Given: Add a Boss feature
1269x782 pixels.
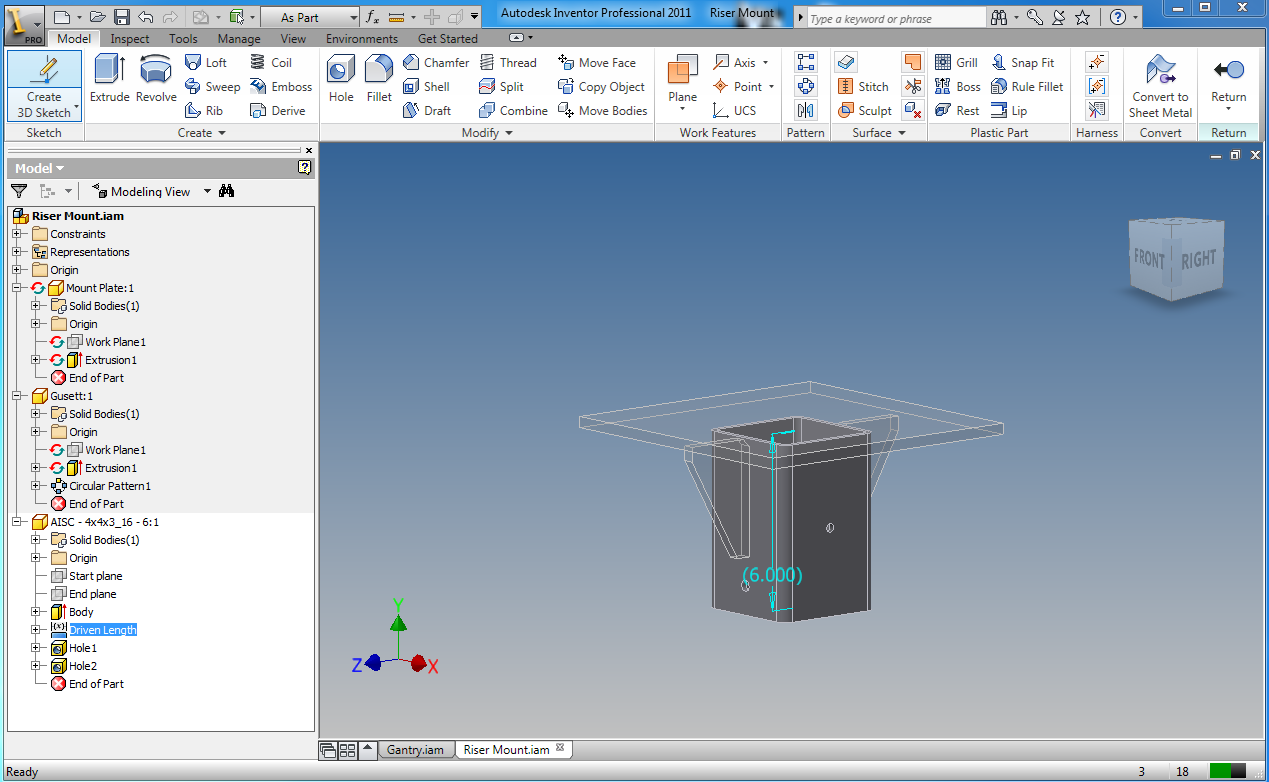Looking at the screenshot, I should tap(958, 87).
